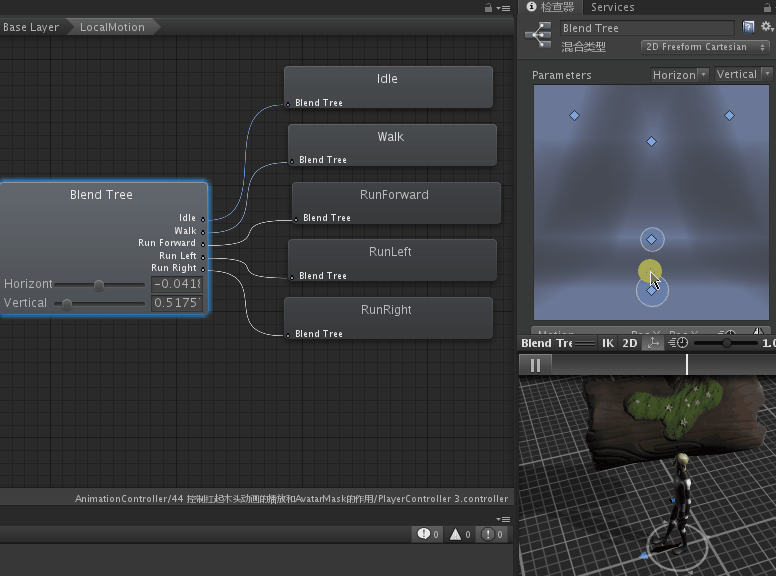
Task: Click the input port on the RunLeft node
Action: pyautogui.click(x=292, y=277)
